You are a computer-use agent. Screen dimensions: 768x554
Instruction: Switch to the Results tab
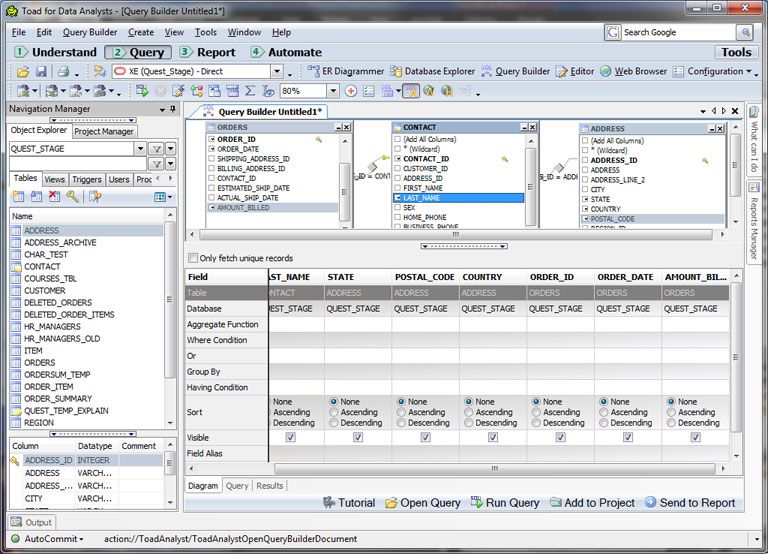(x=269, y=485)
